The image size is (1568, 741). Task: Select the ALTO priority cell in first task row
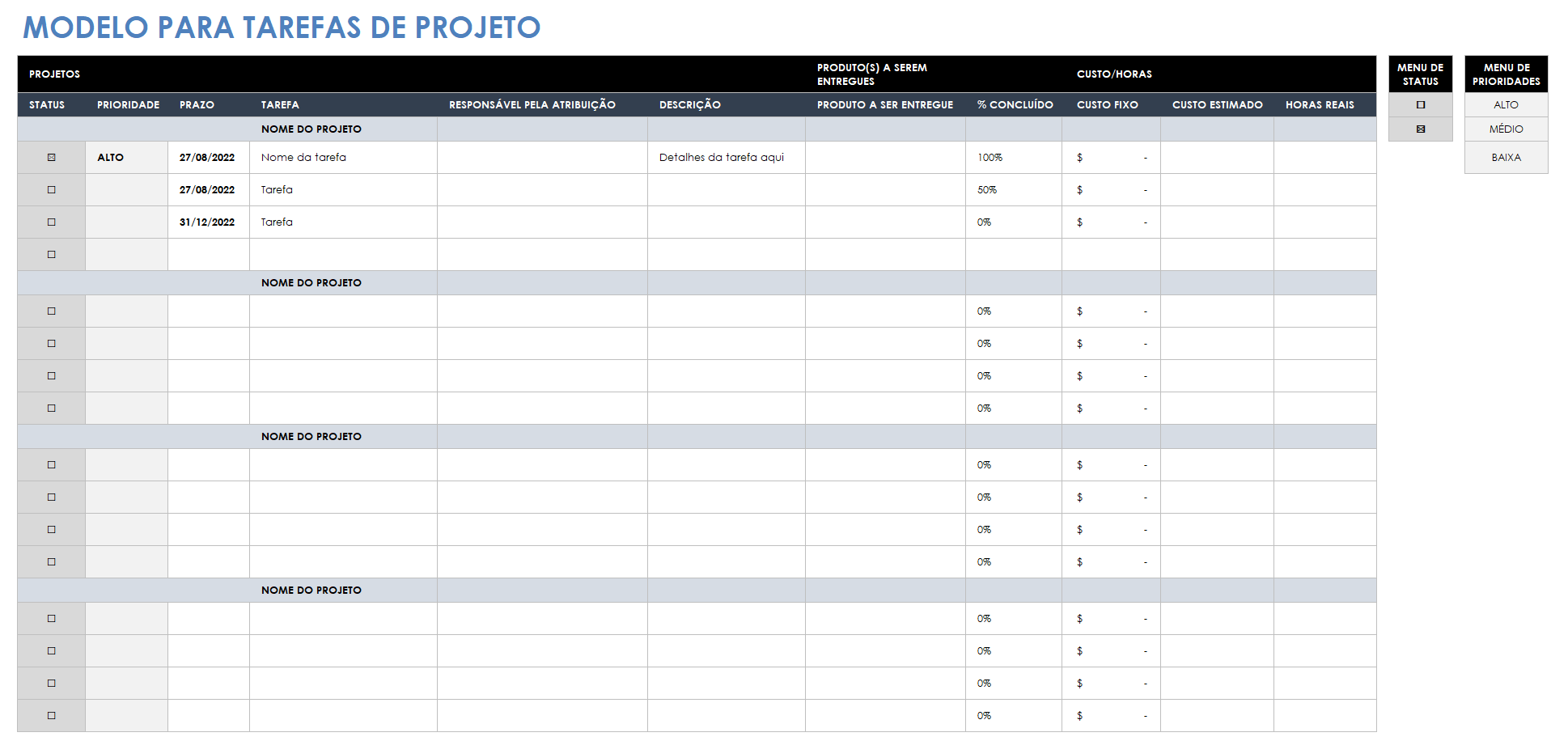tap(127, 158)
